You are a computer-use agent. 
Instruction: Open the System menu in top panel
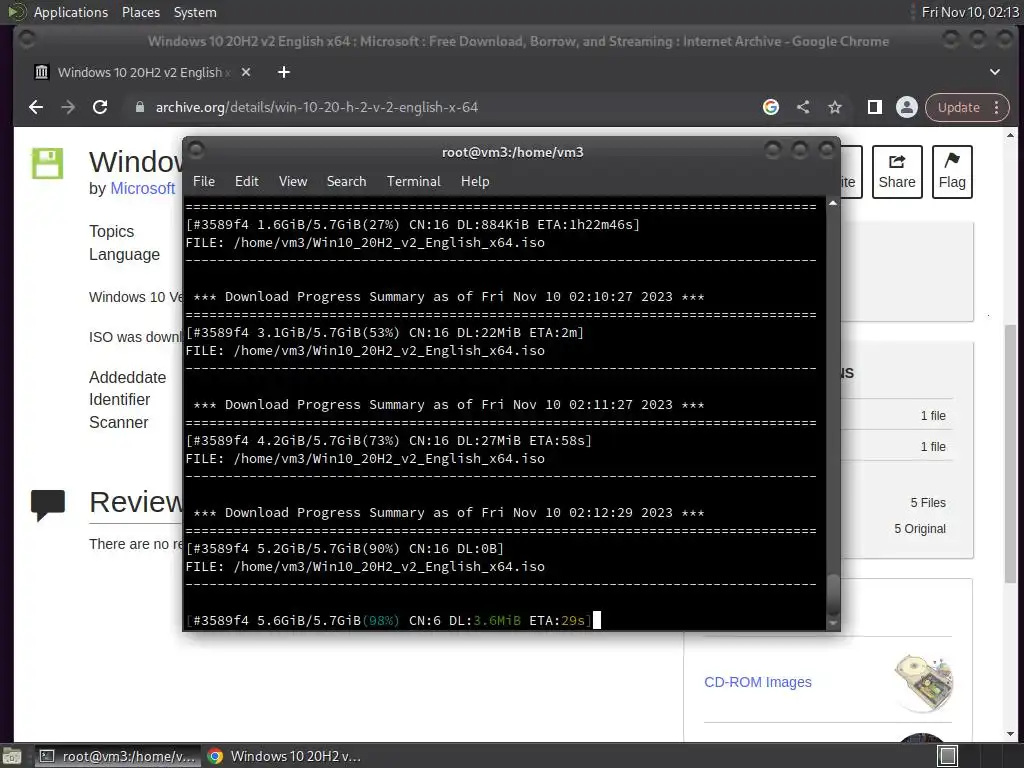click(x=195, y=12)
